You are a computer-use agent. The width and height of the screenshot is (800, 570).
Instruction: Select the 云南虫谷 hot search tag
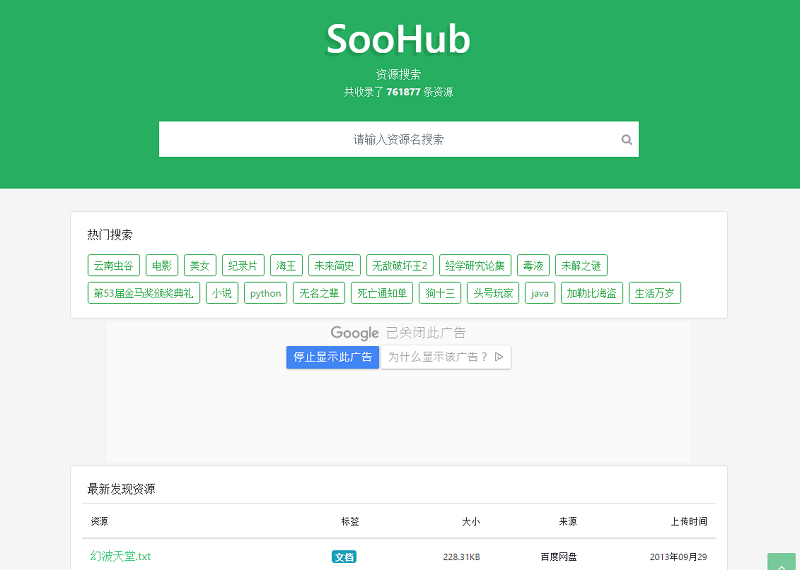click(x=113, y=265)
